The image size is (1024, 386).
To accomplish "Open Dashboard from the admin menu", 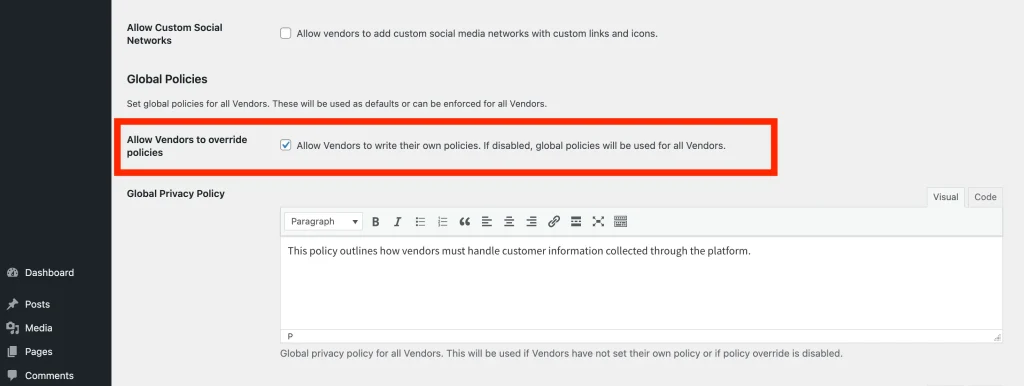I will click(x=50, y=273).
